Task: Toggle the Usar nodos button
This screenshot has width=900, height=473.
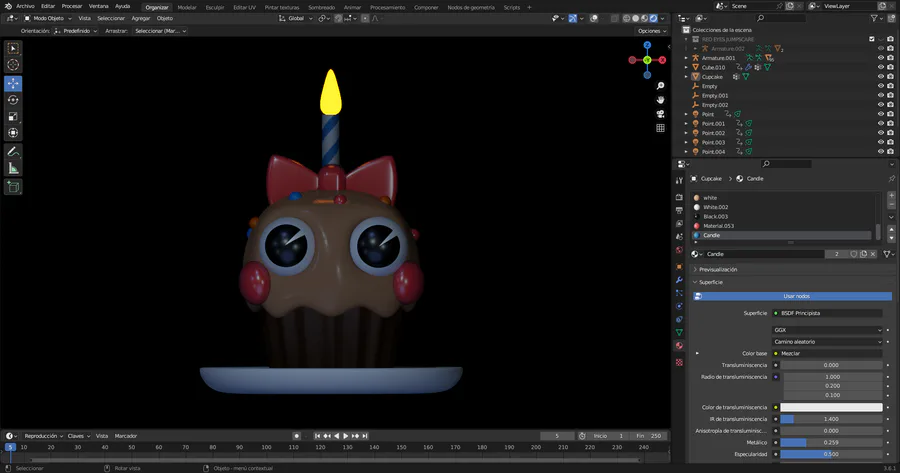Action: pos(792,296)
